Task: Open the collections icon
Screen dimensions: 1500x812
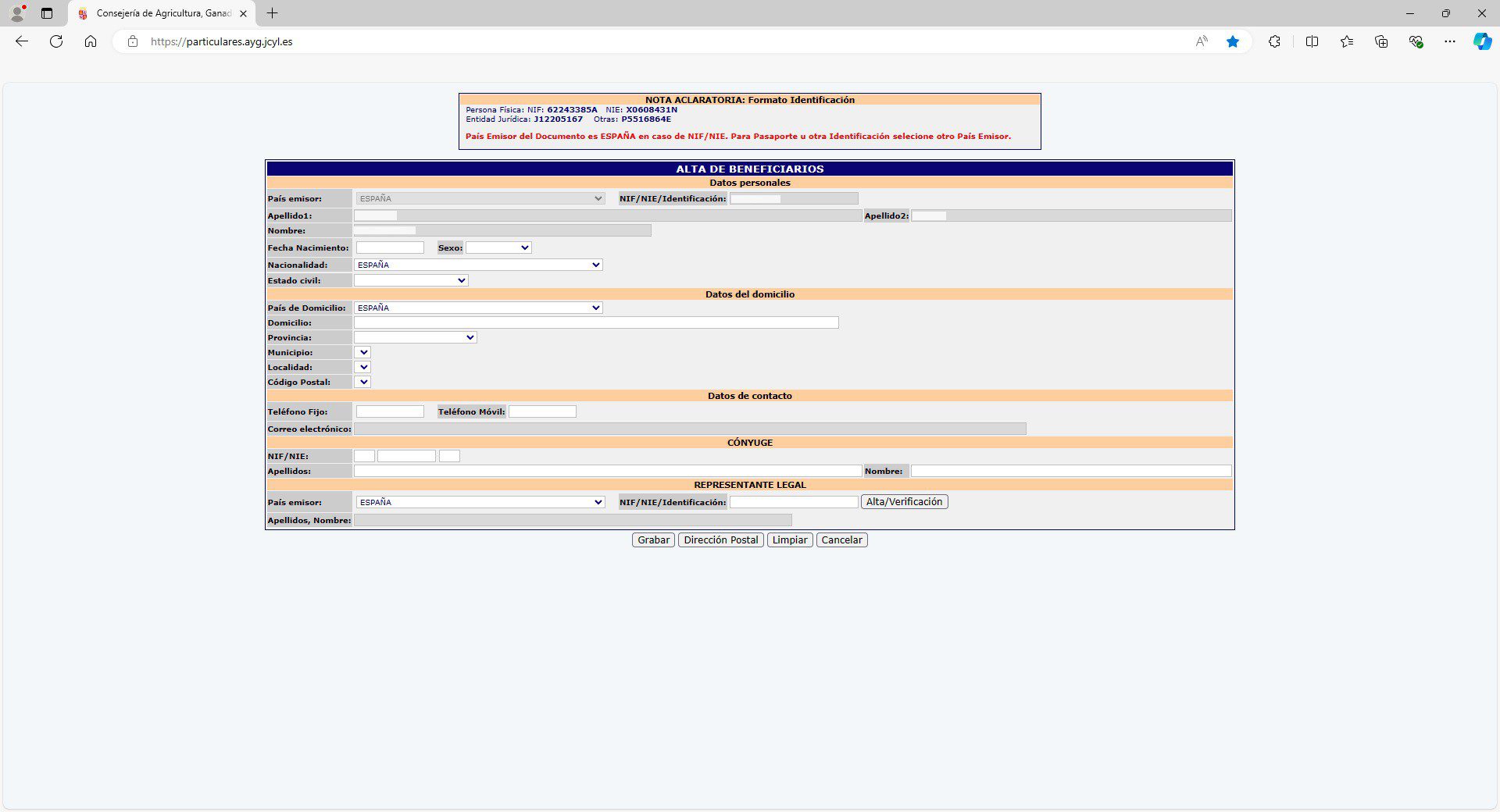Action: click(1381, 41)
